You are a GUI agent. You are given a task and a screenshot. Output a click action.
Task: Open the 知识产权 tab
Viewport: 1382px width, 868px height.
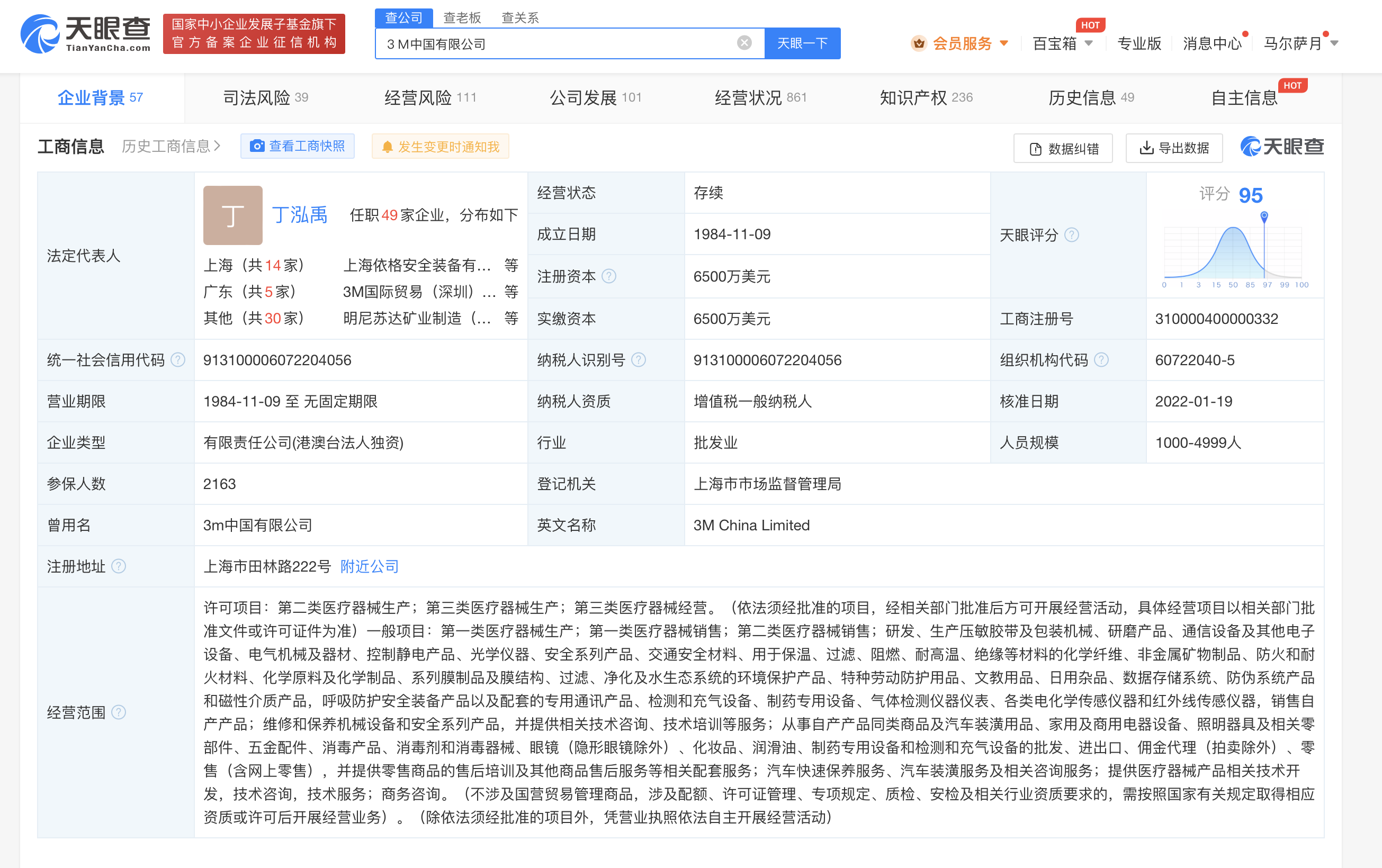tap(926, 97)
